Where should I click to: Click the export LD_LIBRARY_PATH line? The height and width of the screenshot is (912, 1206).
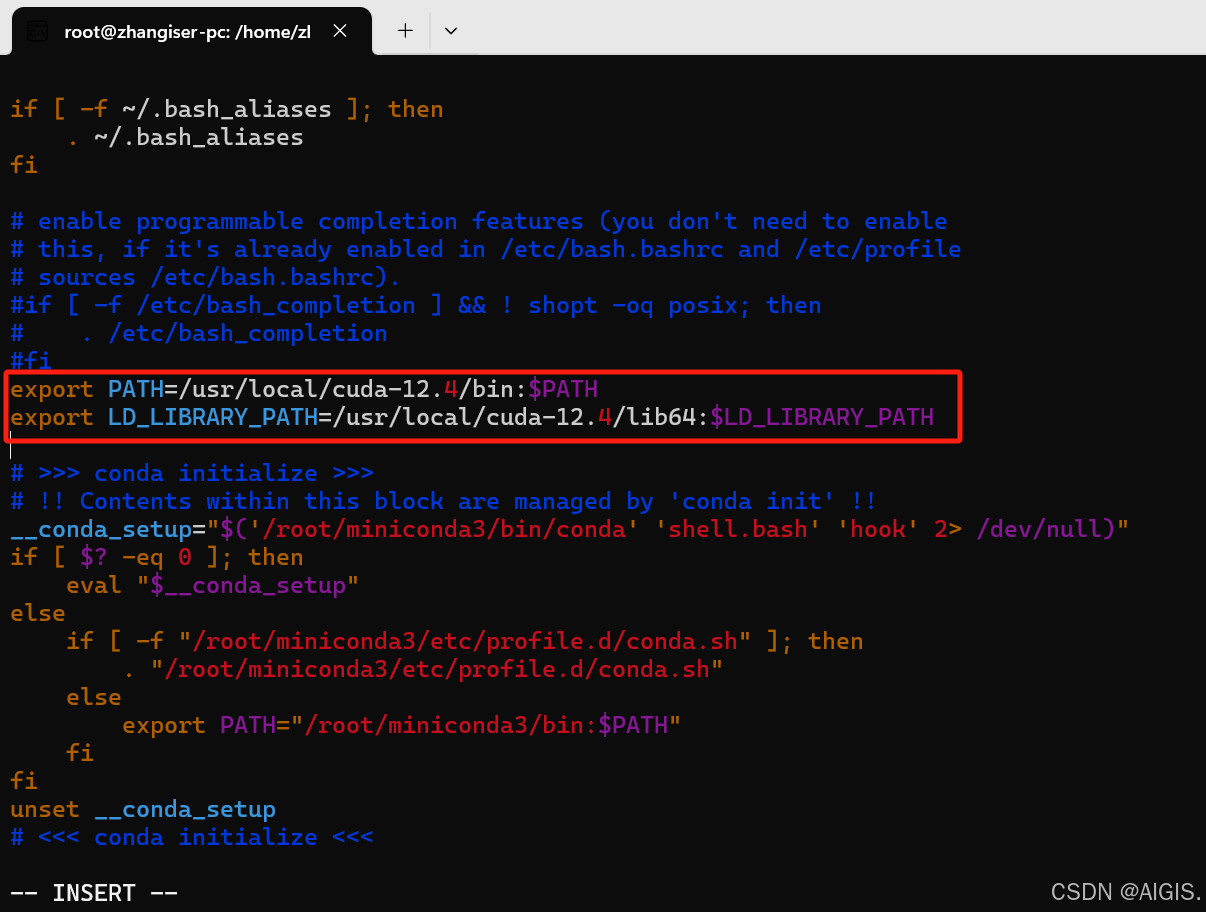472,417
